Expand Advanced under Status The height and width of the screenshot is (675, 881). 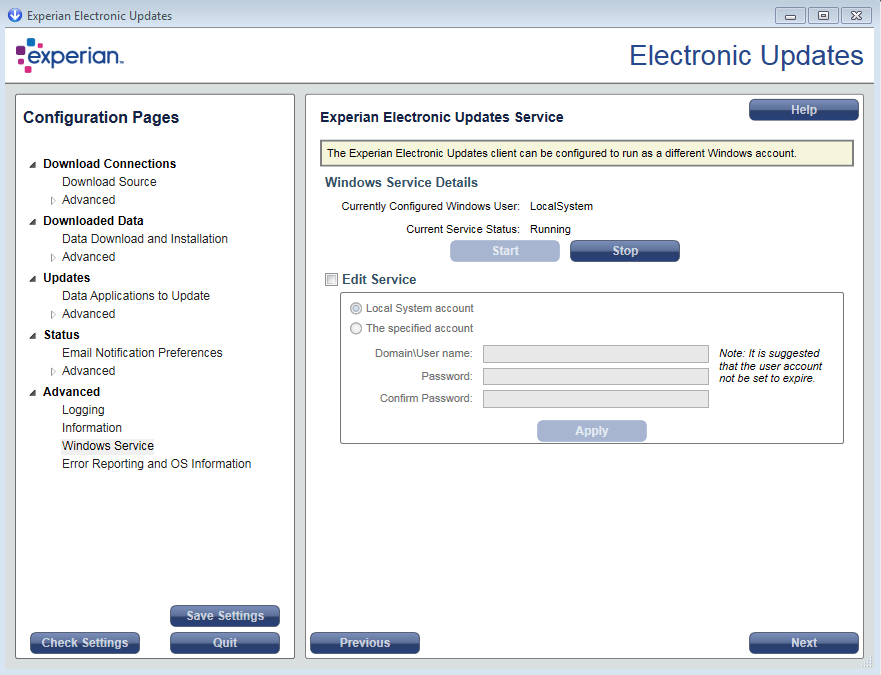point(53,372)
